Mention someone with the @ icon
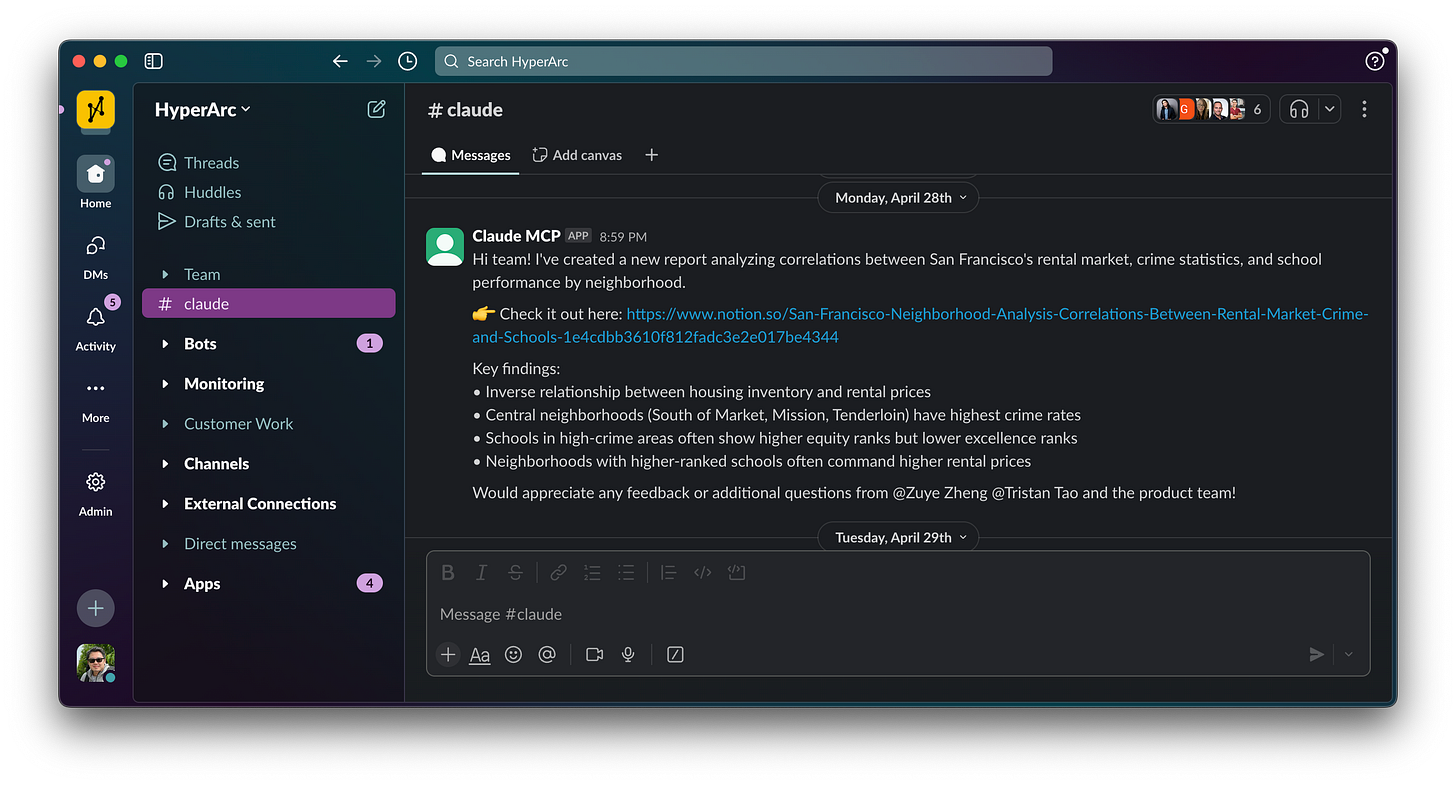Viewport: 1456px width, 785px height. (x=547, y=654)
